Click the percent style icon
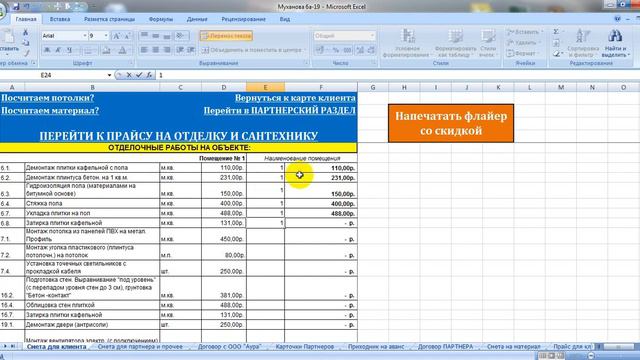 pyautogui.click(x=336, y=50)
